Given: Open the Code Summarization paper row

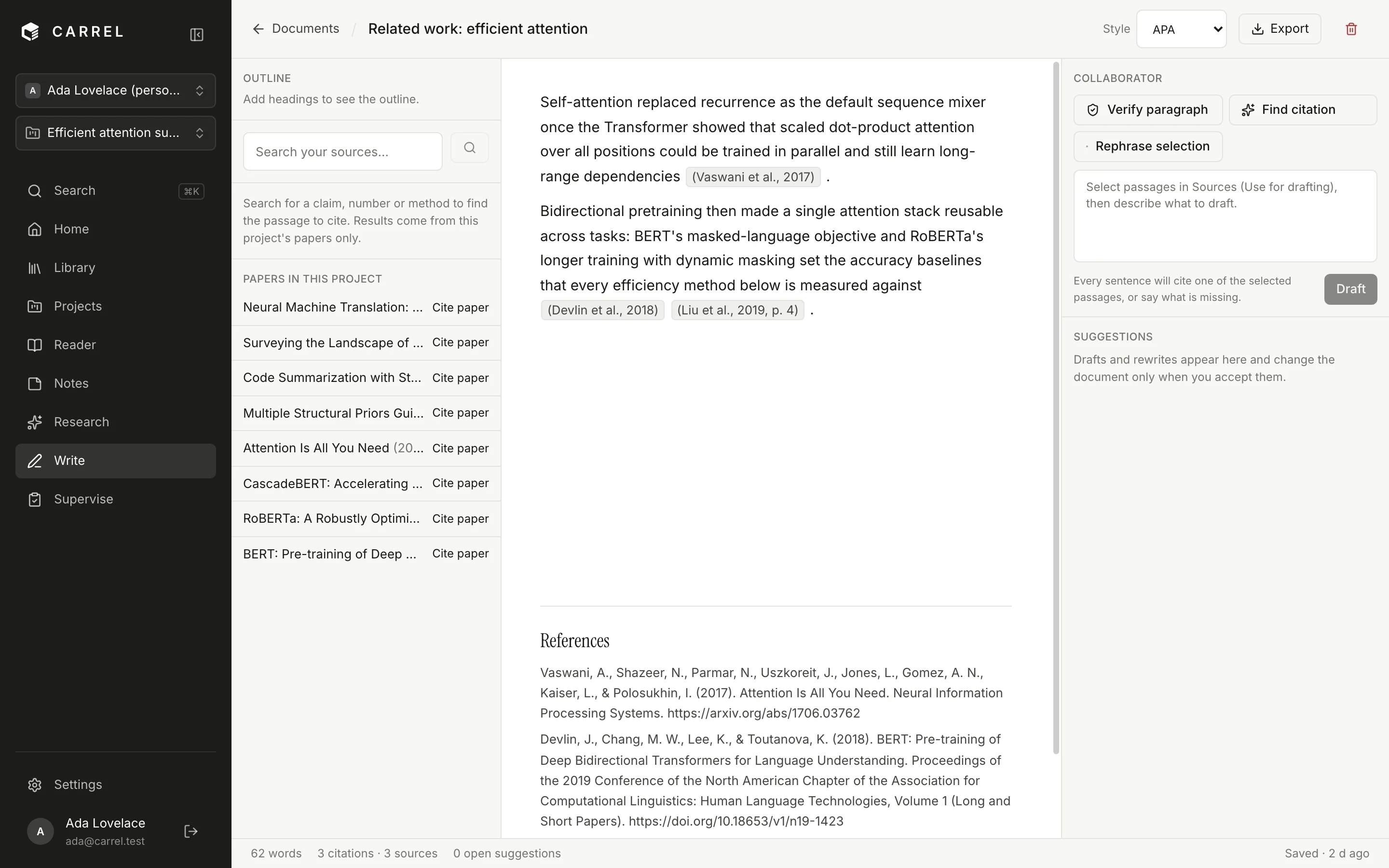Looking at the screenshot, I should click(x=333, y=378).
